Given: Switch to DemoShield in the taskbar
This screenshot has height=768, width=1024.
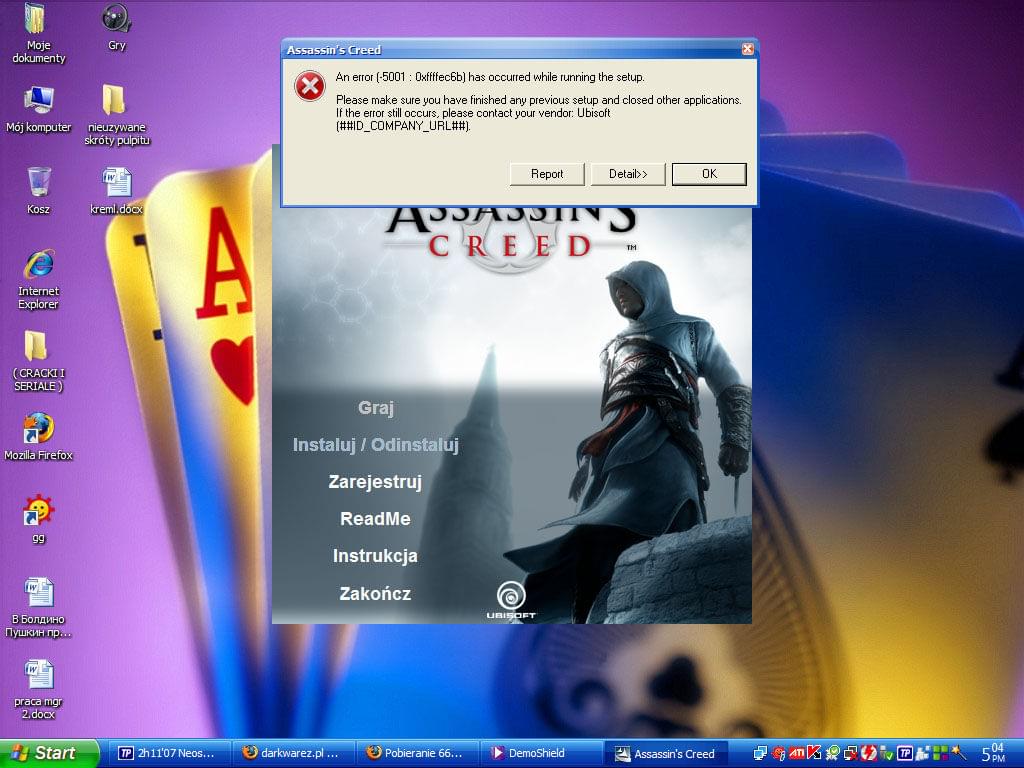Looking at the screenshot, I should 541,753.
